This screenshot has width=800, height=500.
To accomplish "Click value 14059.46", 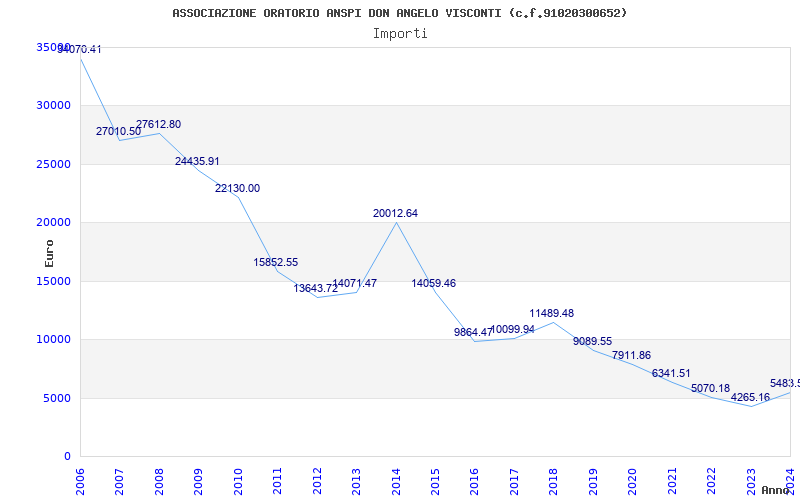I will coord(434,283).
